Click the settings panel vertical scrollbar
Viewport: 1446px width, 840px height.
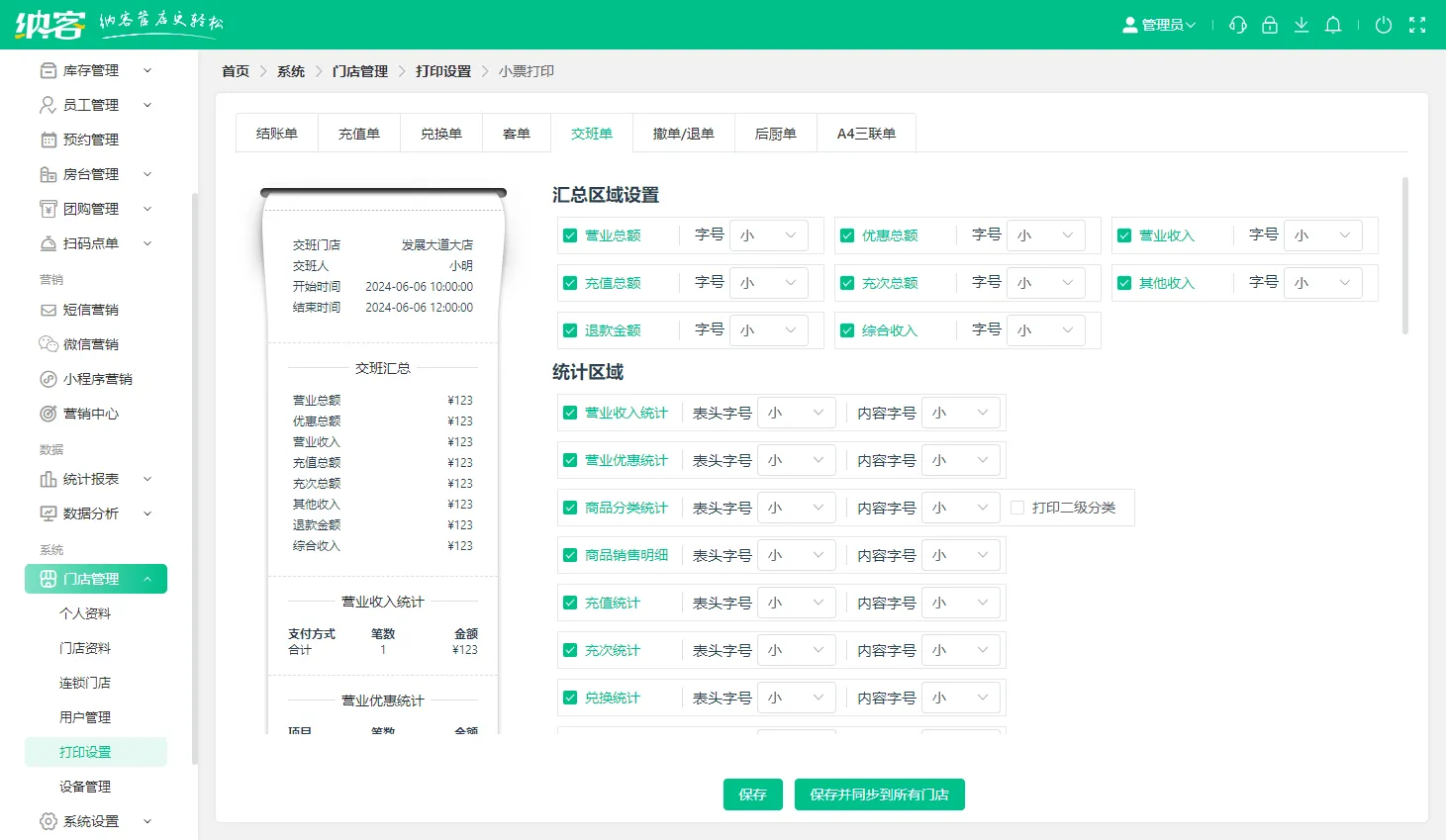(x=1405, y=255)
